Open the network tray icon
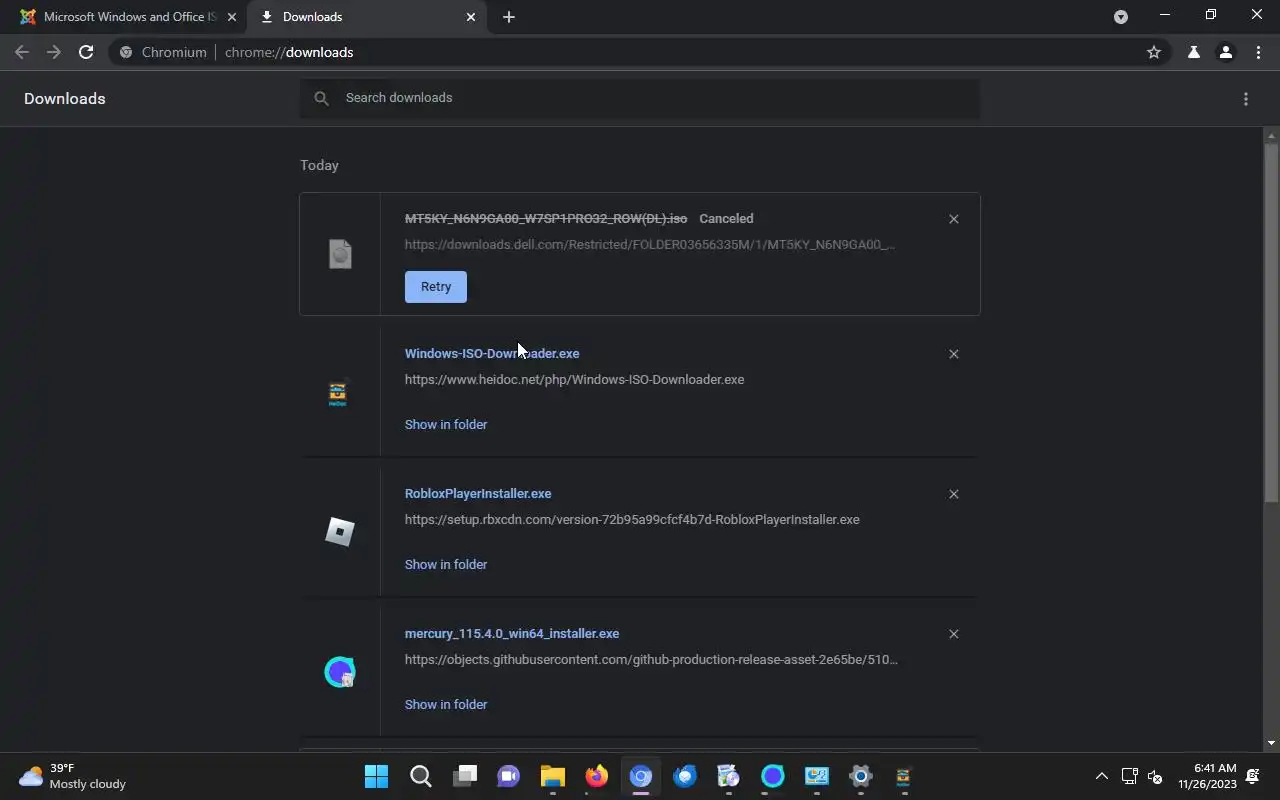Viewport: 1280px width, 800px height. (1129, 777)
